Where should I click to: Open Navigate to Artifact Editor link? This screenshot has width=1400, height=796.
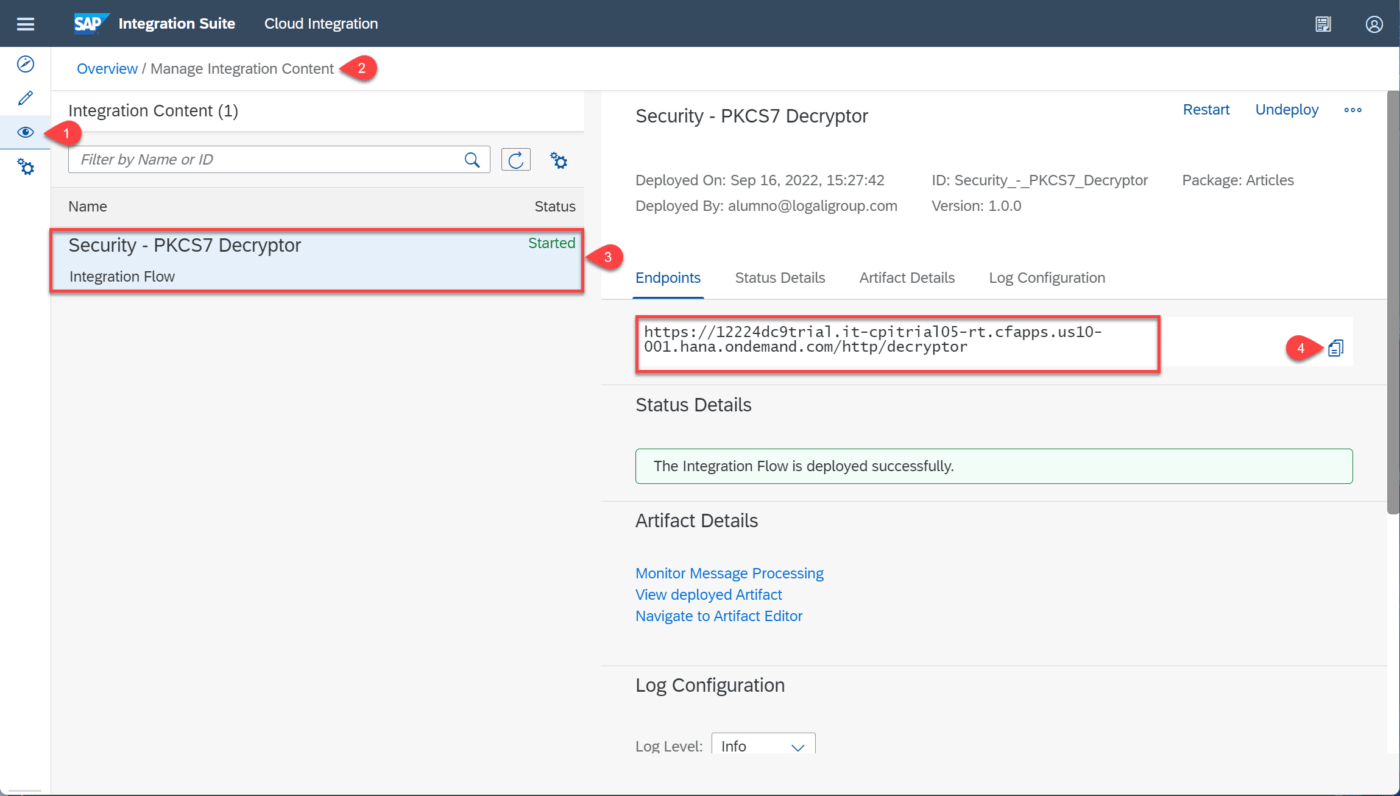tap(719, 616)
